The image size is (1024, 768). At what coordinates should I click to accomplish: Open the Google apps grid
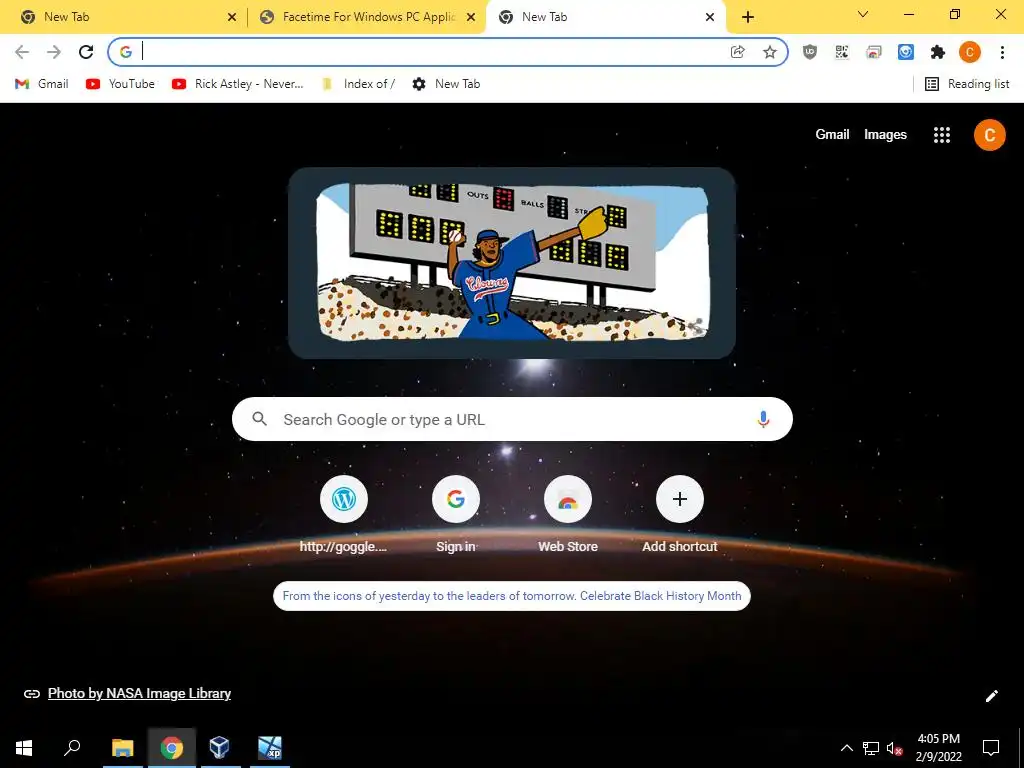pyautogui.click(x=942, y=135)
